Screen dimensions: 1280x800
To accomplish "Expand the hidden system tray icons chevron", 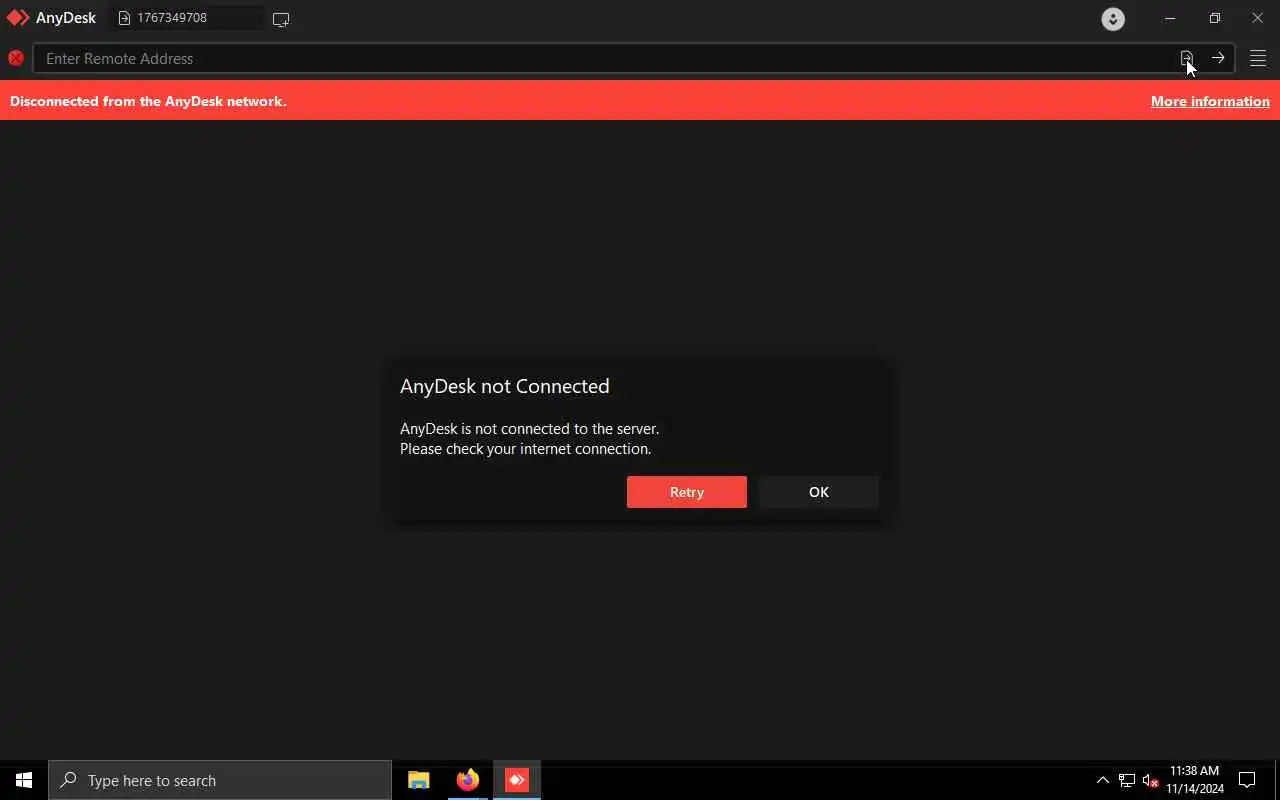I will point(1103,780).
